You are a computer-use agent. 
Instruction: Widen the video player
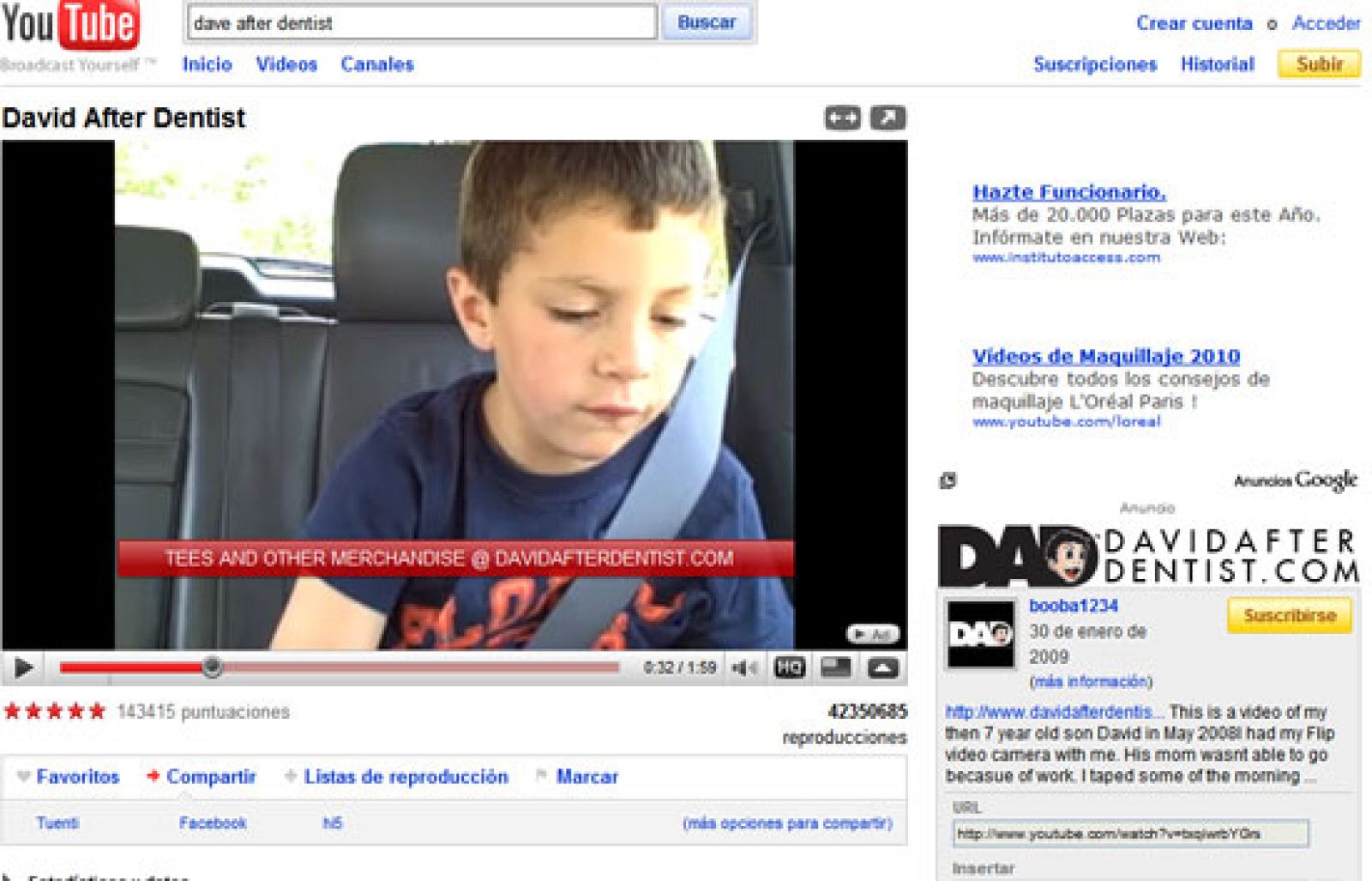[x=841, y=118]
